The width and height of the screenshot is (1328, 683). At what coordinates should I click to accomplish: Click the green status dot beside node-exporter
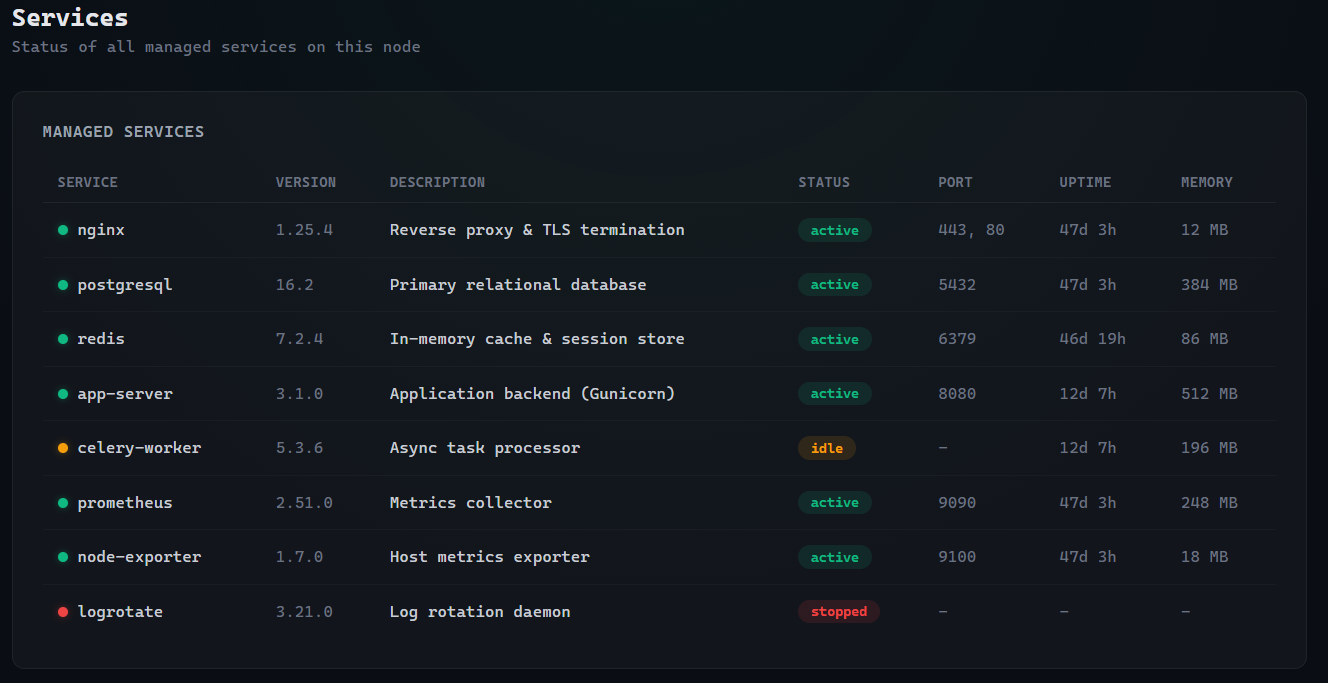coord(63,557)
